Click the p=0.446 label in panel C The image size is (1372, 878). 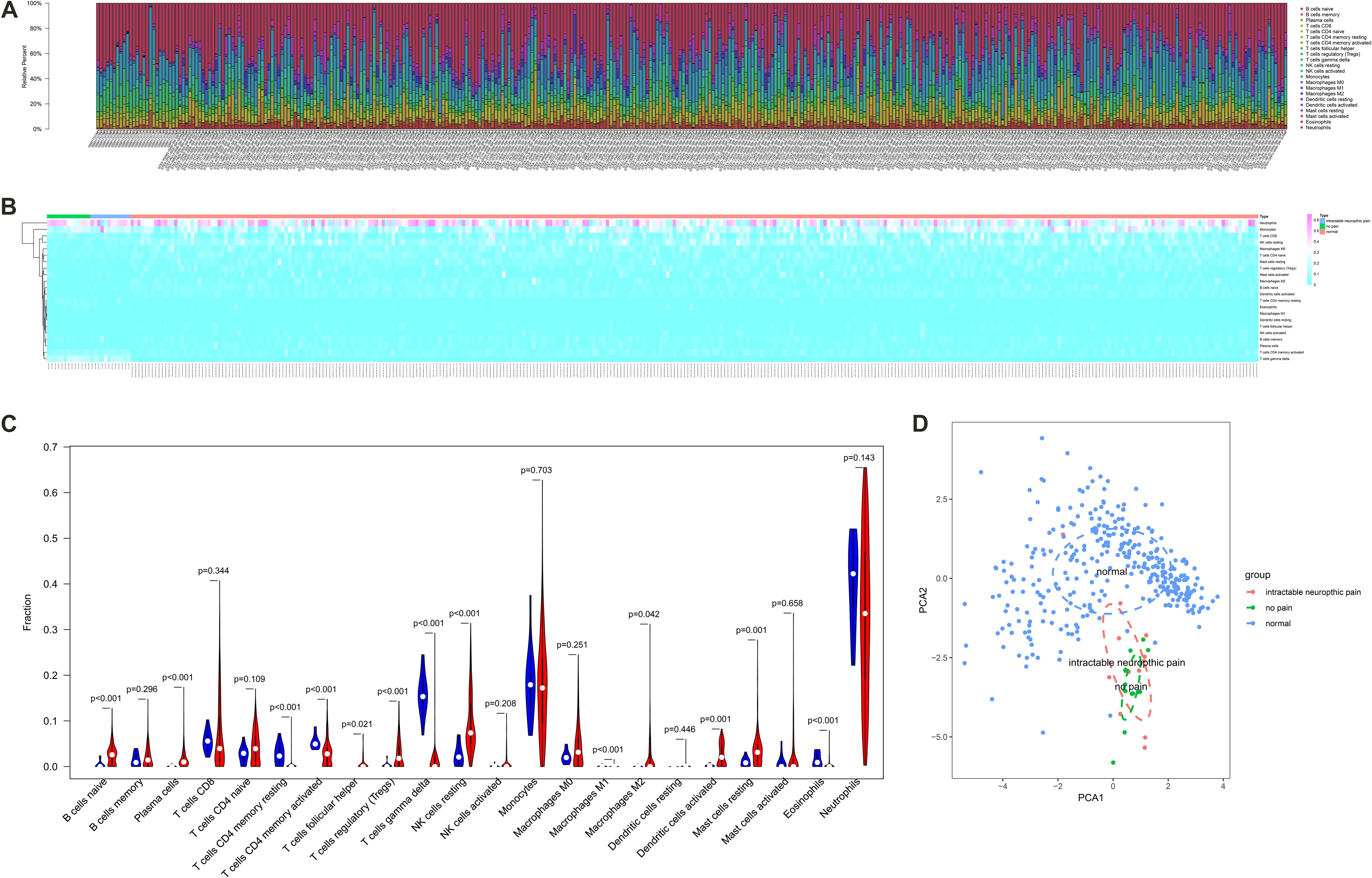click(x=680, y=730)
